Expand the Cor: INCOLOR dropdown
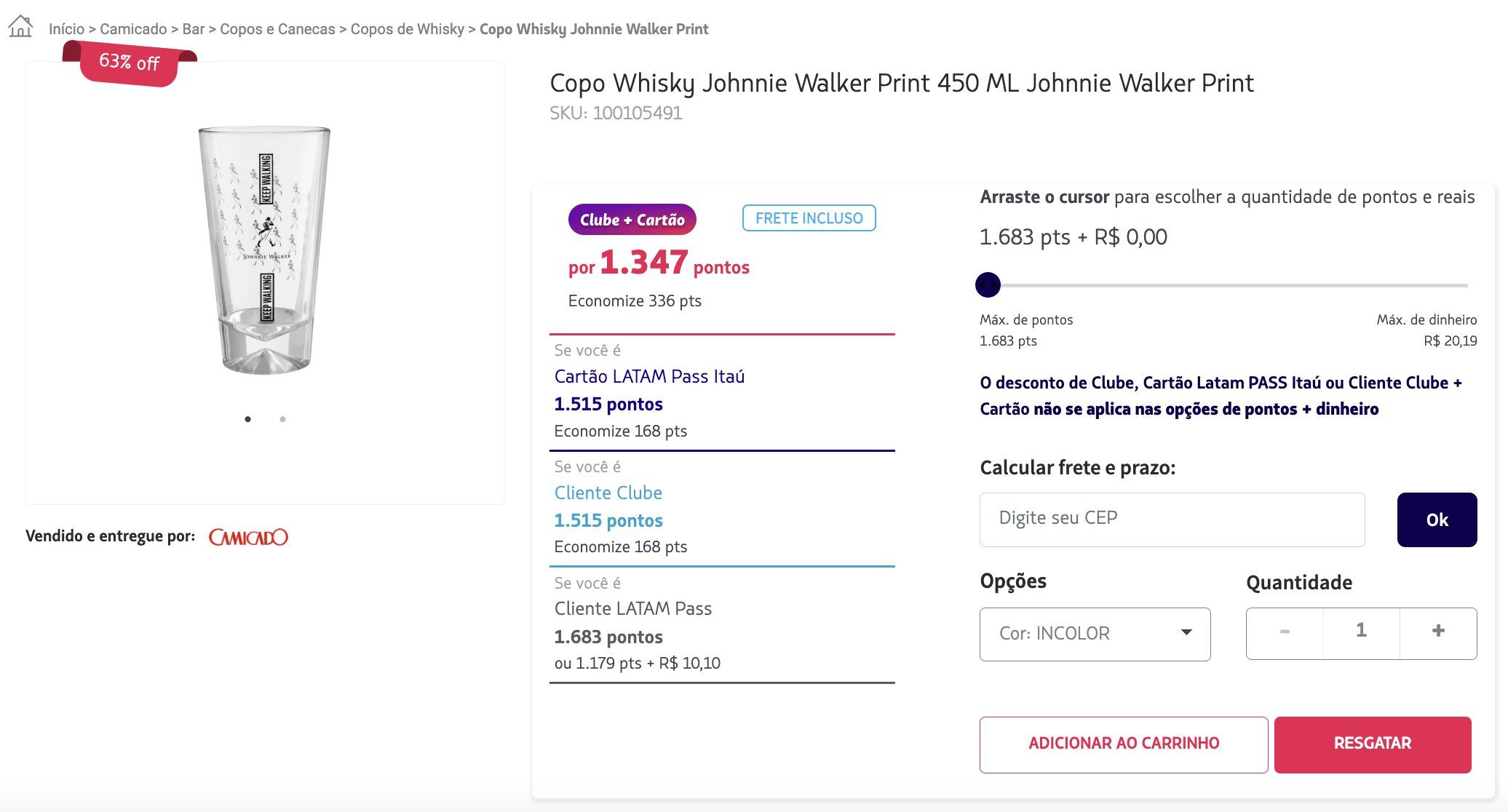The image size is (1508, 812). click(x=1095, y=634)
